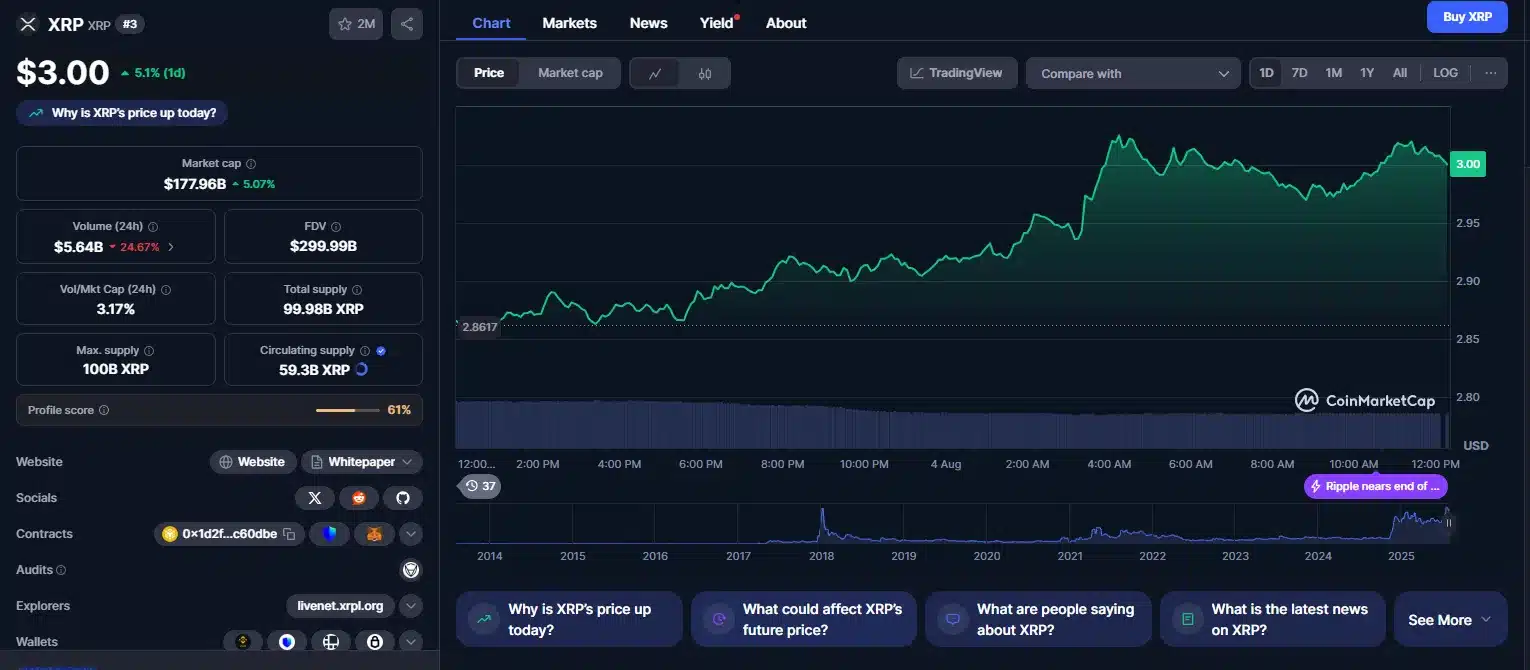Click the Profile score progress bar
Image resolution: width=1530 pixels, height=670 pixels.
(347, 410)
